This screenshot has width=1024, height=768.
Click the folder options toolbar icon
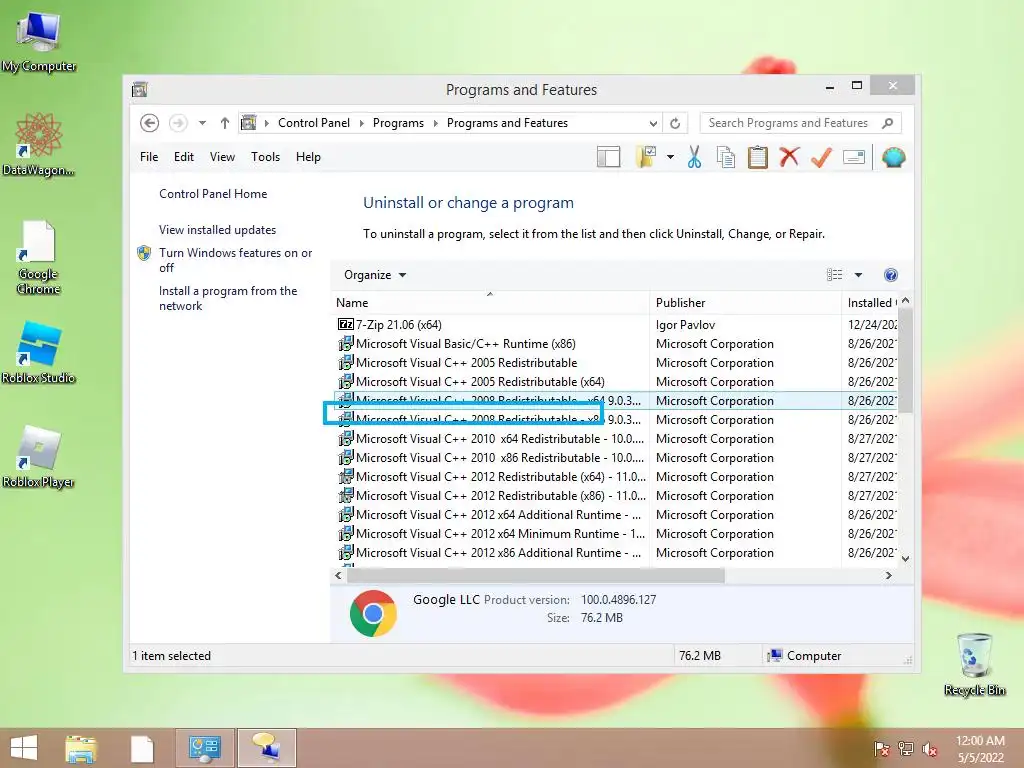click(x=647, y=157)
